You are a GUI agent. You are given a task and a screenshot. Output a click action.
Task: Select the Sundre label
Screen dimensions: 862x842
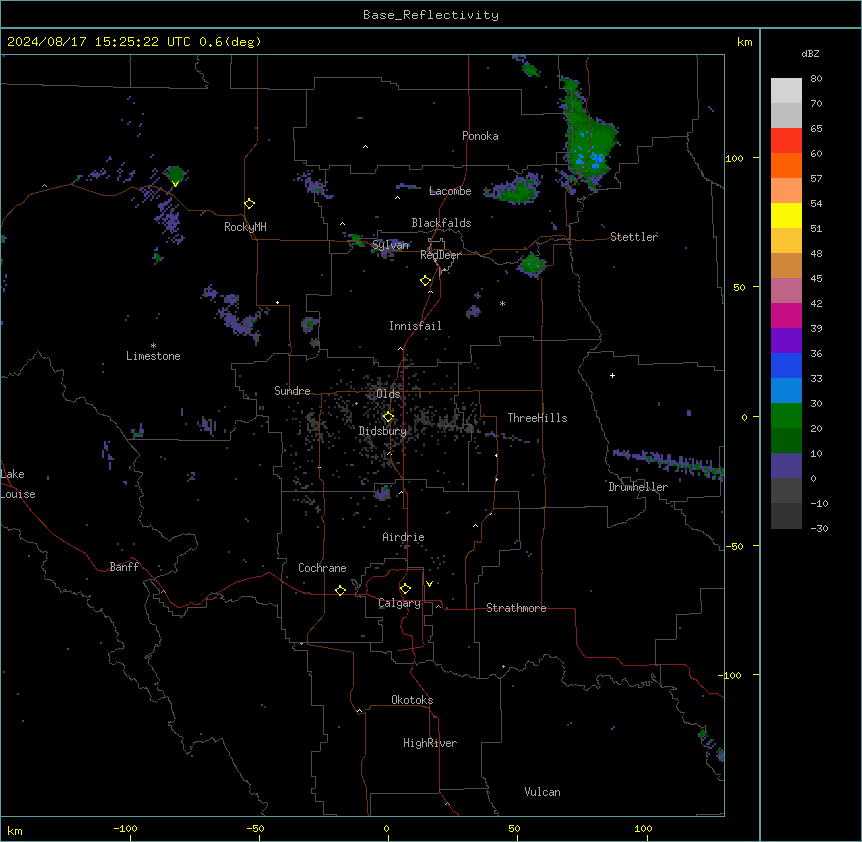pyautogui.click(x=292, y=391)
